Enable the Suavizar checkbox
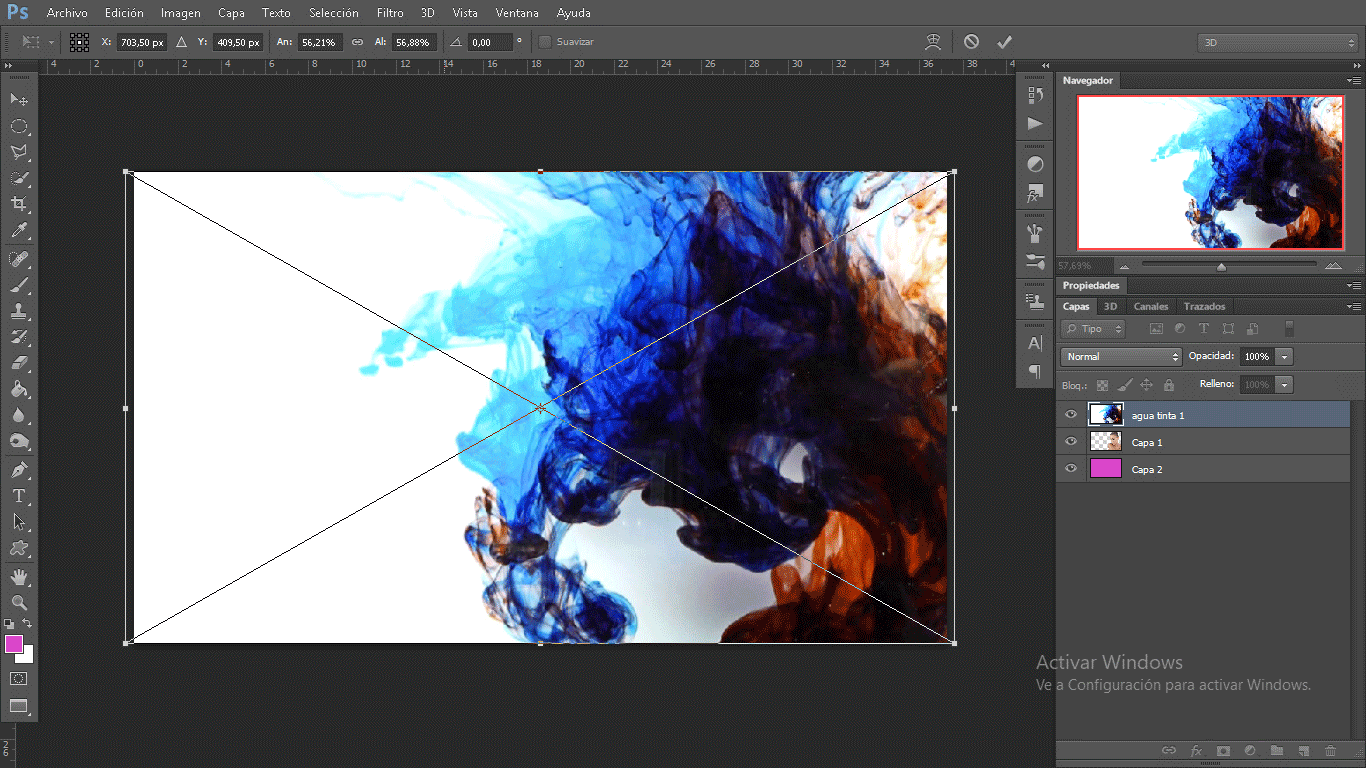This screenshot has width=1366, height=768. [545, 42]
